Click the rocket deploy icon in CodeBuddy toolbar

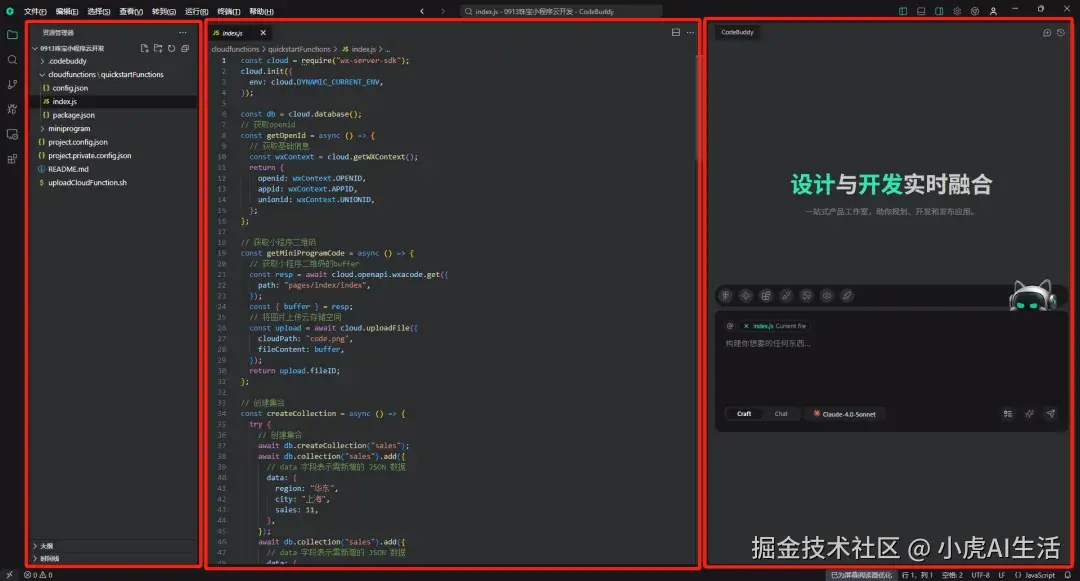coord(847,295)
